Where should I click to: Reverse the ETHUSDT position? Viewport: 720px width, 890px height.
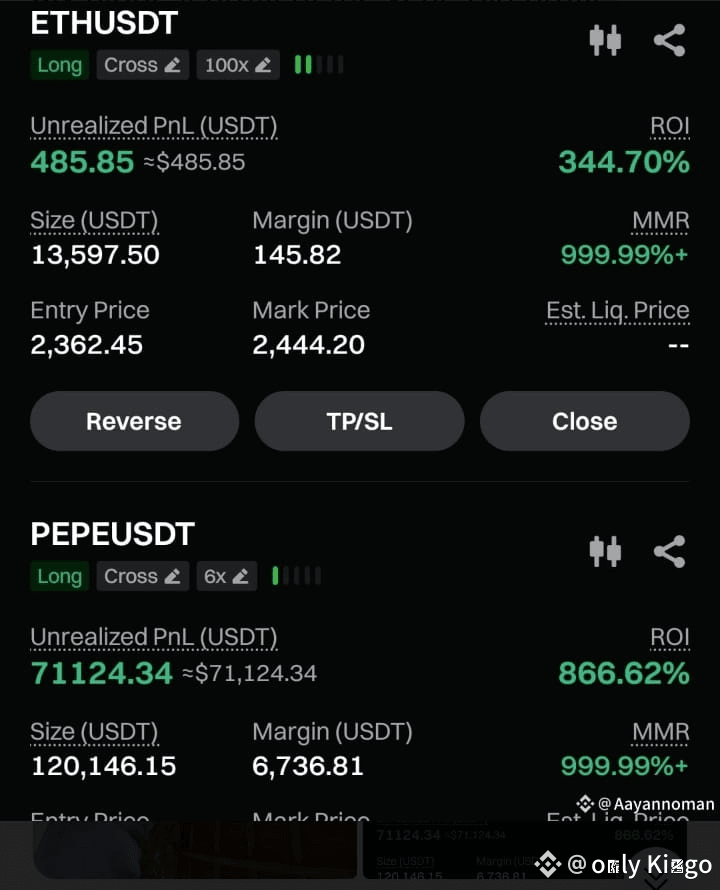pos(134,421)
